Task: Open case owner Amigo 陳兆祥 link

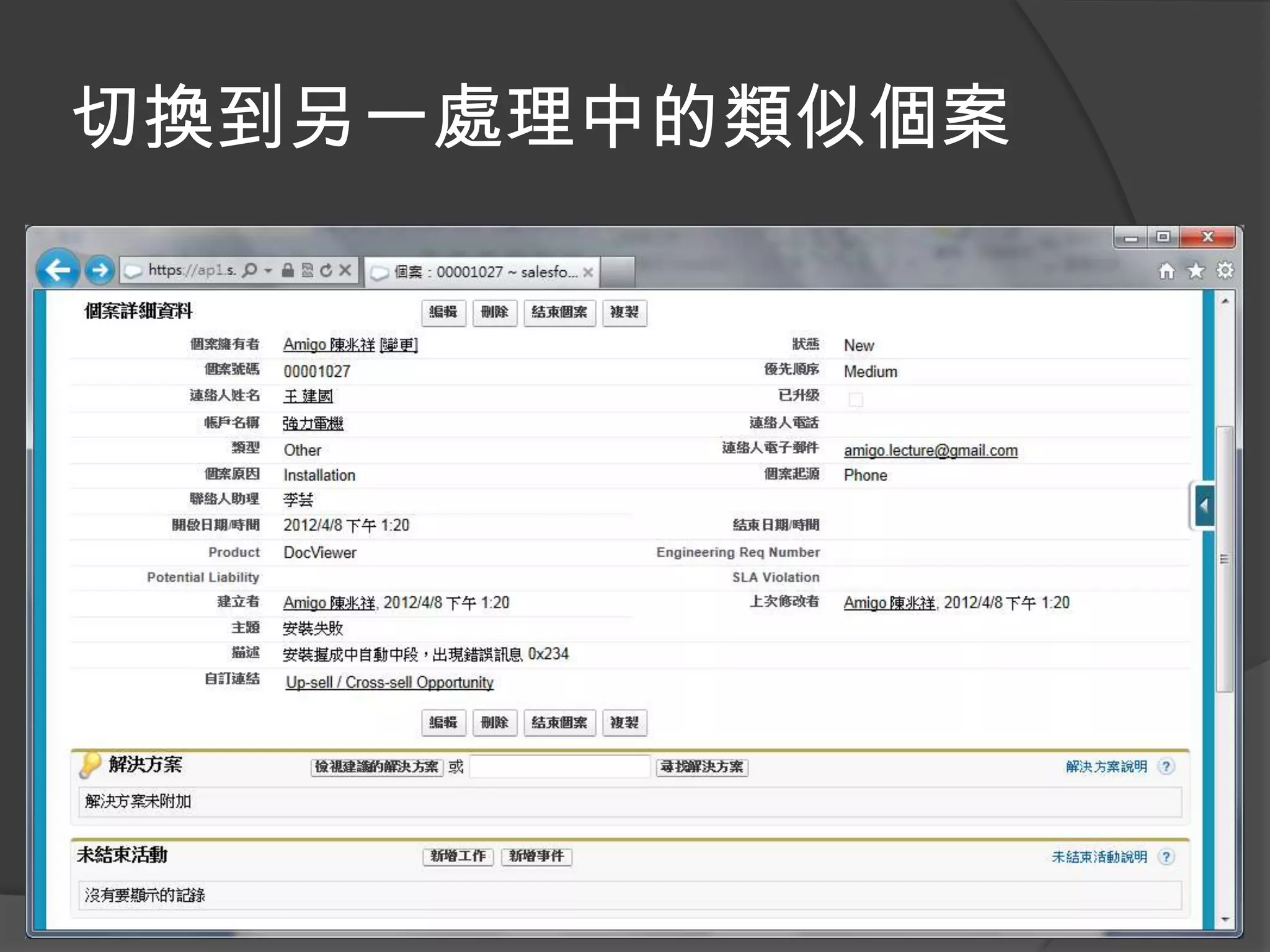Action: (x=329, y=345)
